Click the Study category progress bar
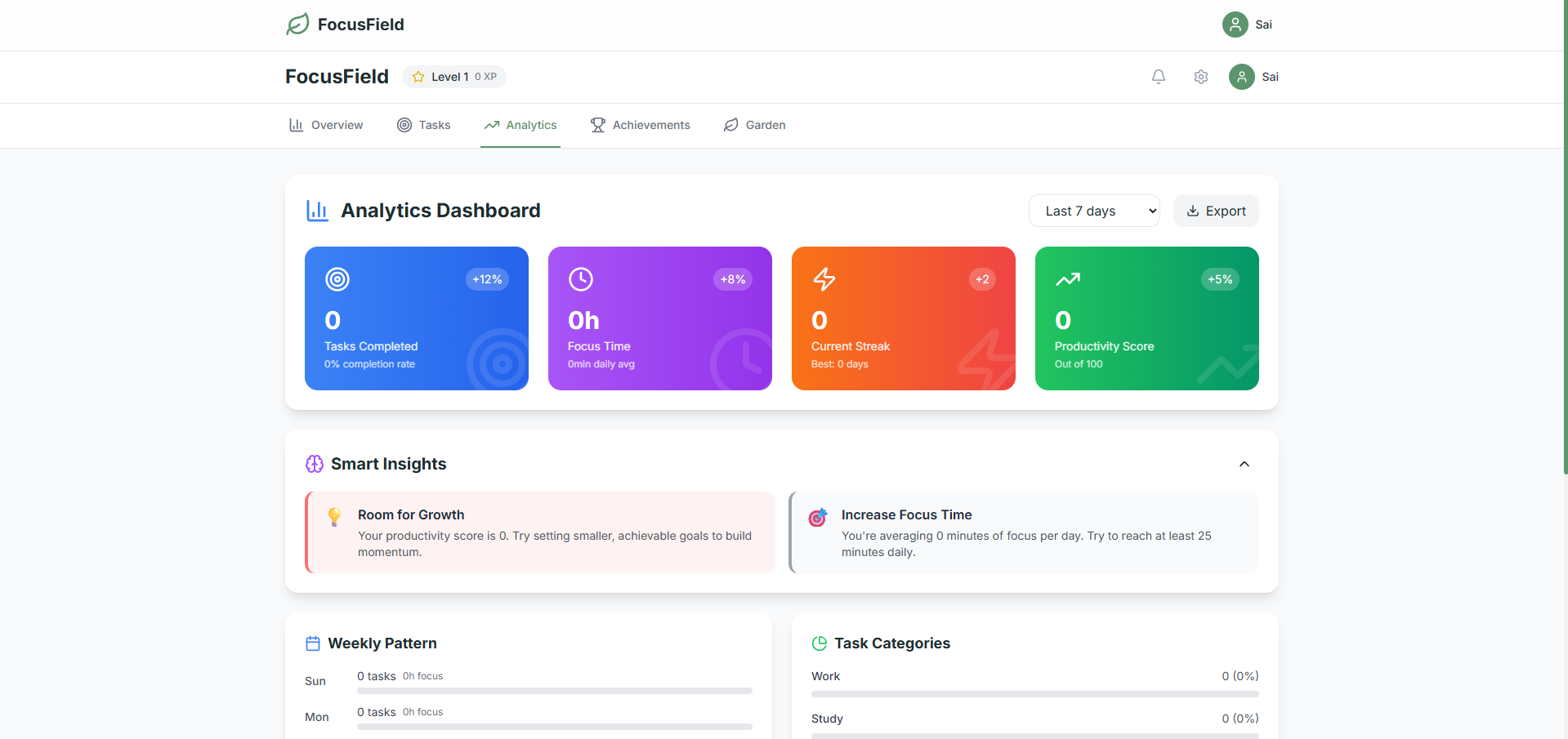1568x739 pixels. 1035,736
